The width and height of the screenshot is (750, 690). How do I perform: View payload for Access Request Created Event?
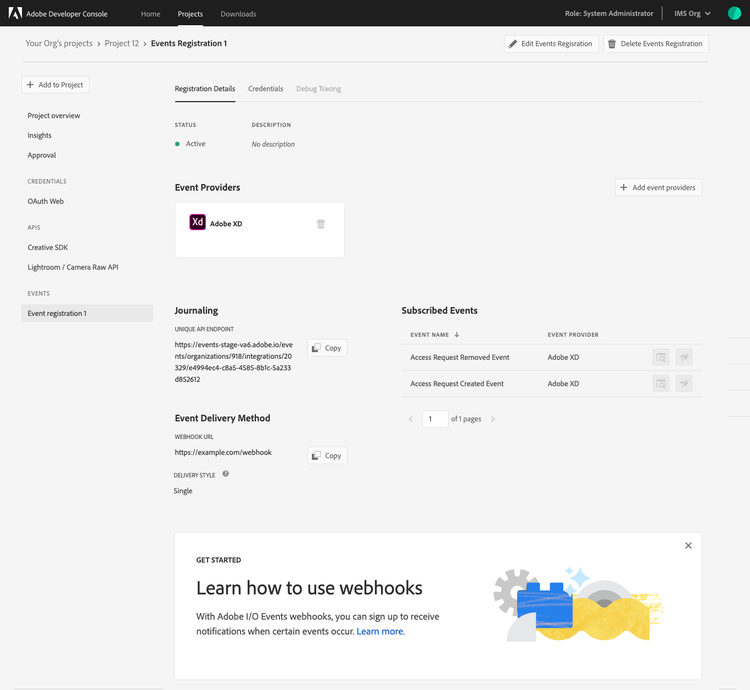coord(661,383)
